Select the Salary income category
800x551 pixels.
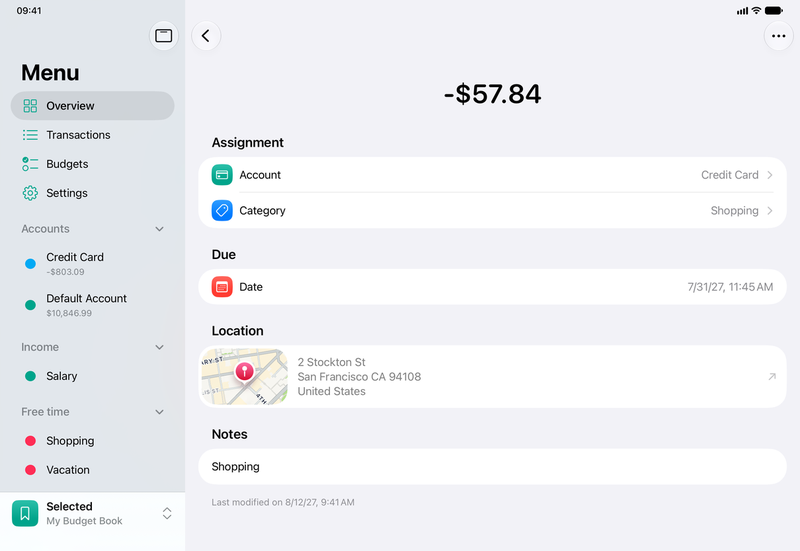pos(92,376)
